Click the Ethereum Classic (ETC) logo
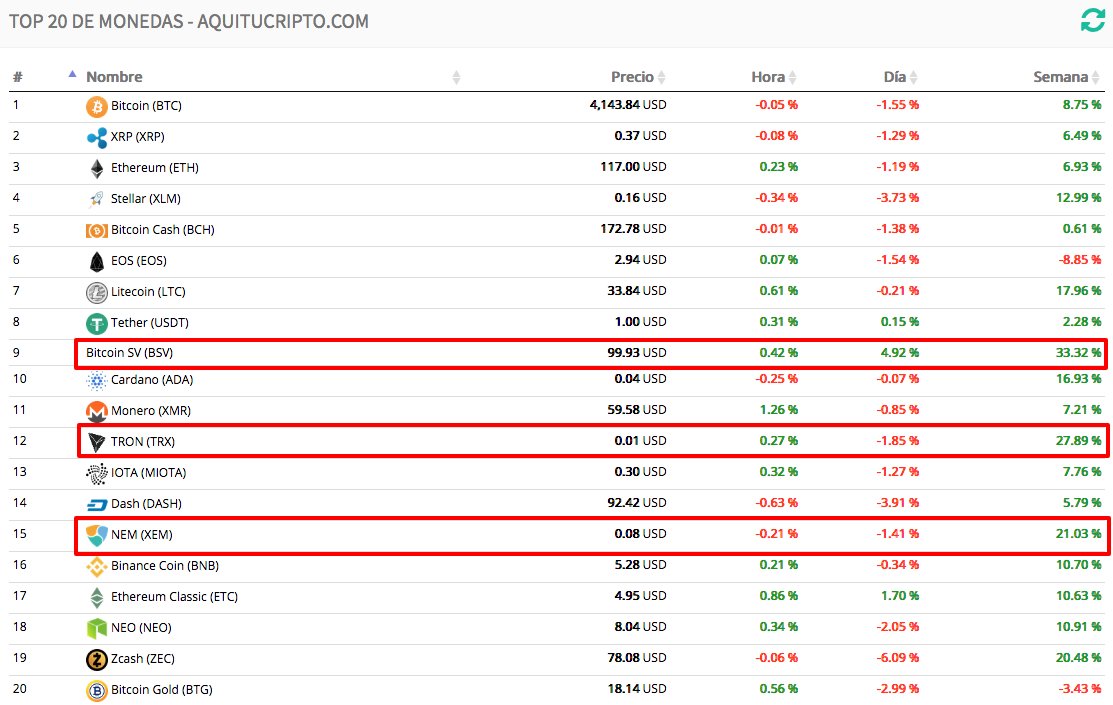Screen dimensions: 1113x705 pyautogui.click(x=97, y=598)
